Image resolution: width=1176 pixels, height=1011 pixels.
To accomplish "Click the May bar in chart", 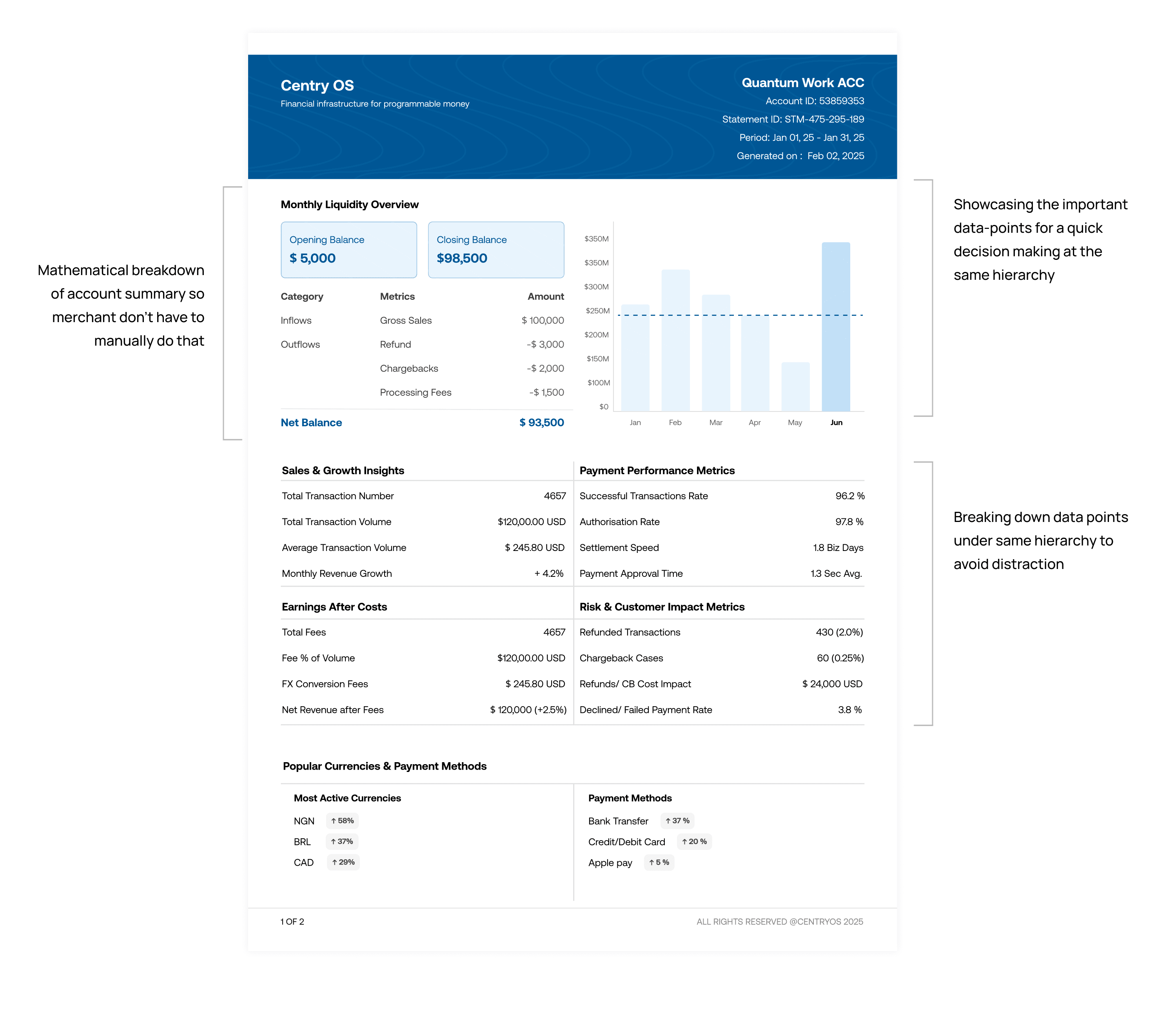I will pos(795,387).
